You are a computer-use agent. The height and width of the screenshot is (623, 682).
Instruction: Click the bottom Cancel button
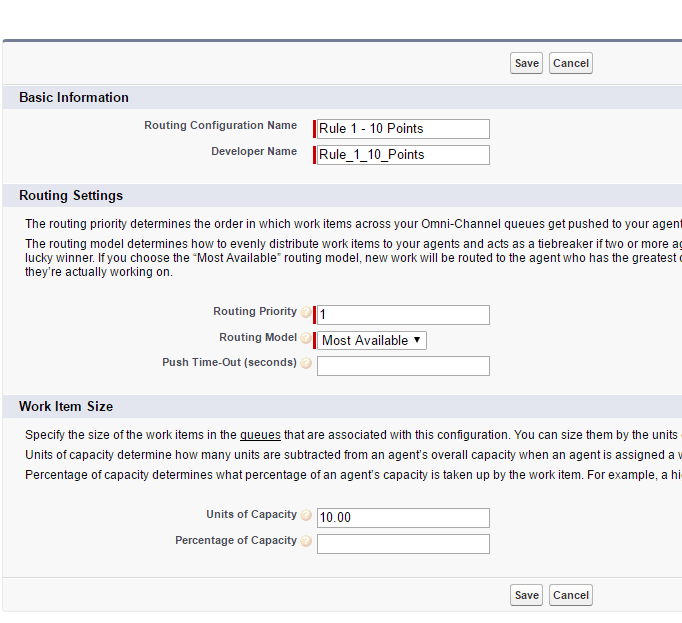point(571,595)
